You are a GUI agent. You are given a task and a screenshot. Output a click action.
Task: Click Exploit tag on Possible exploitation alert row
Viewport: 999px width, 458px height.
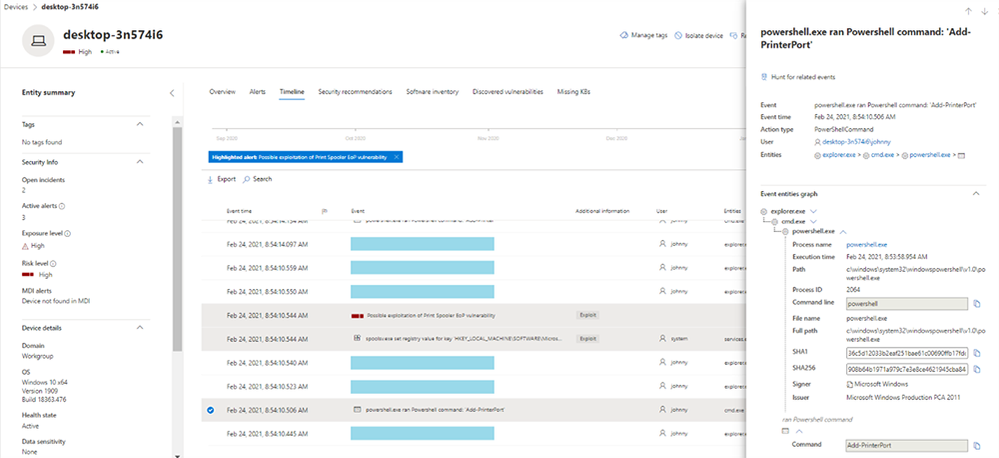point(587,315)
